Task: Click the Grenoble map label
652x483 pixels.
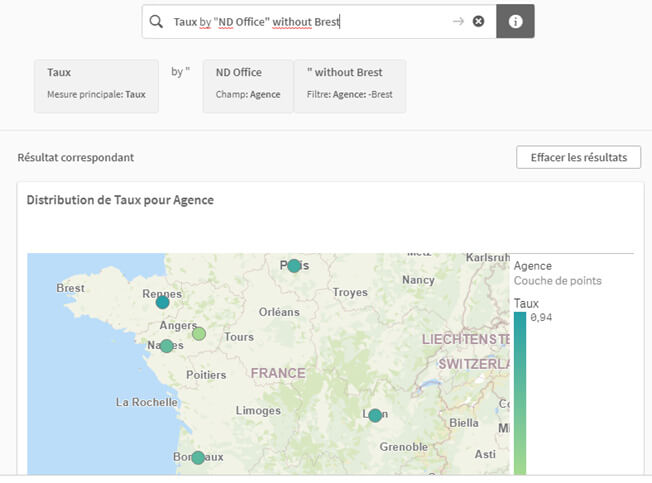Action: tap(403, 447)
